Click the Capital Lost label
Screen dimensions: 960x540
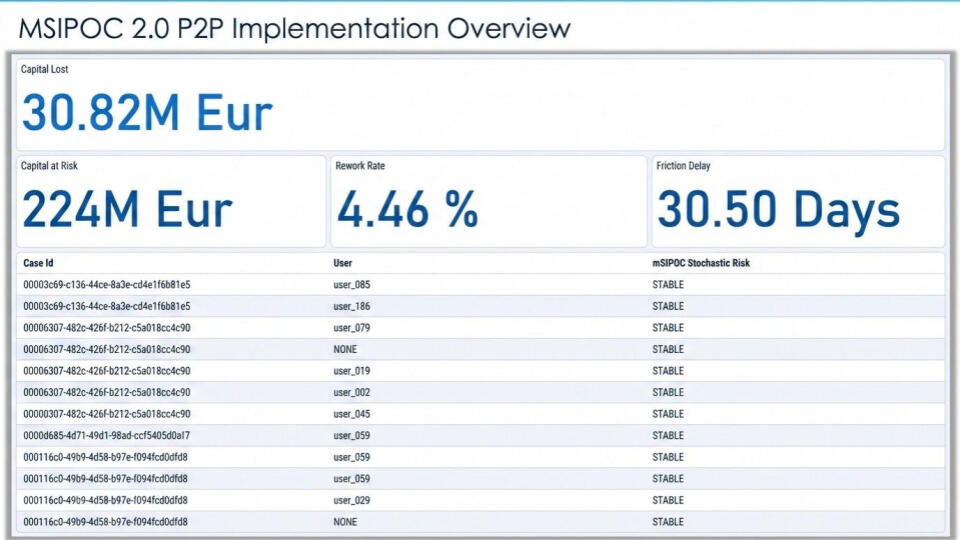point(45,70)
